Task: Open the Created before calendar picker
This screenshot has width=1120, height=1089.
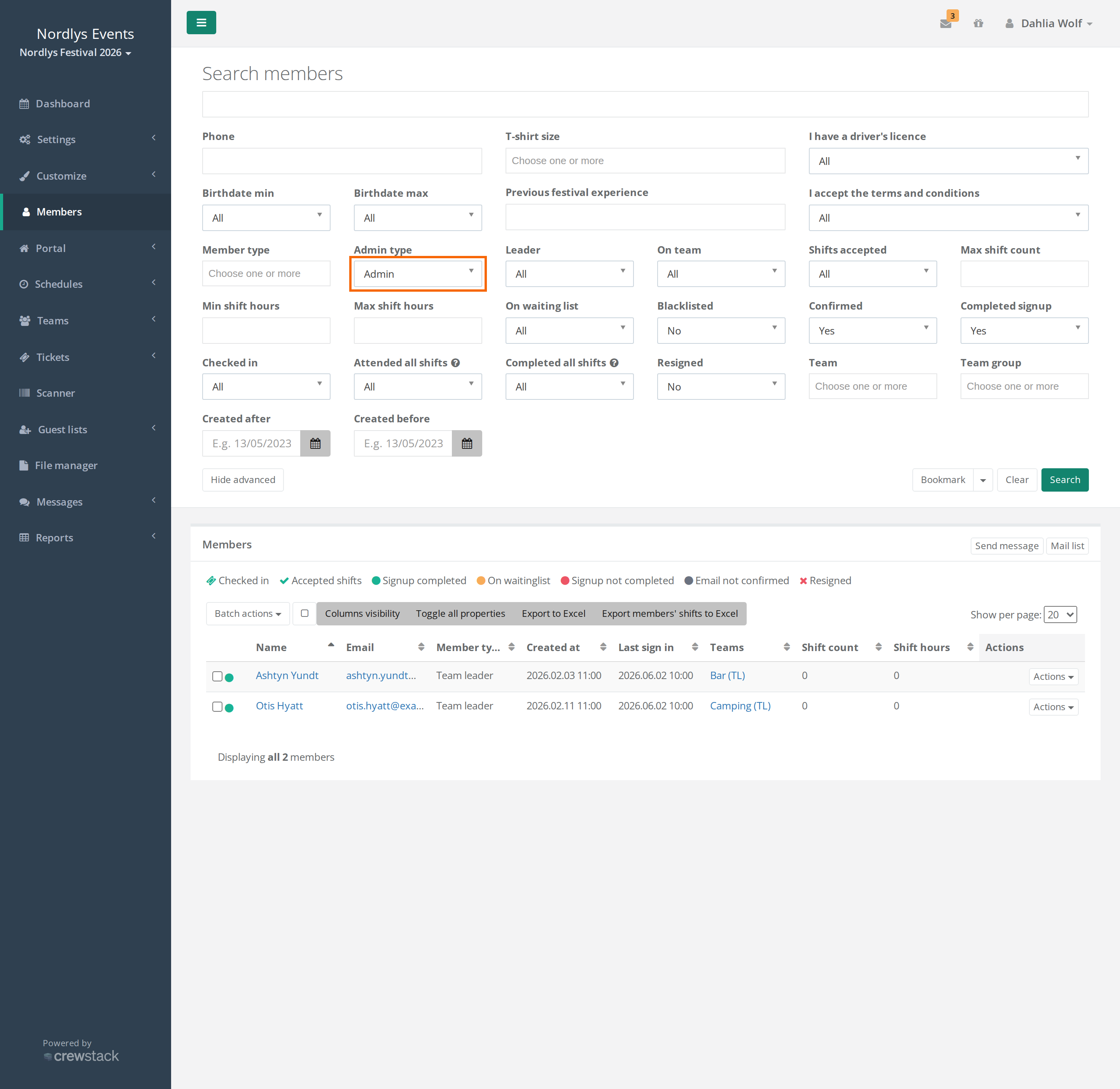Action: 467,443
